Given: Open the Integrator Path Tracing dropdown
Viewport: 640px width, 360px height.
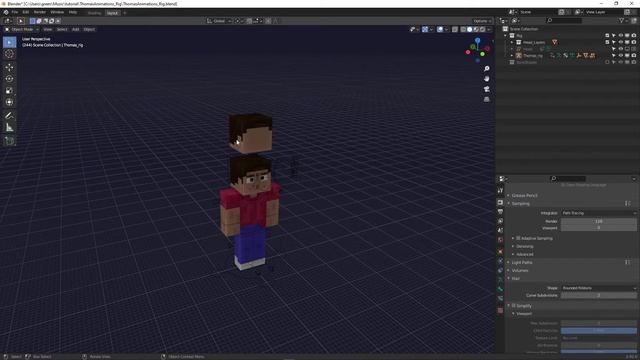Looking at the screenshot, I should point(598,213).
